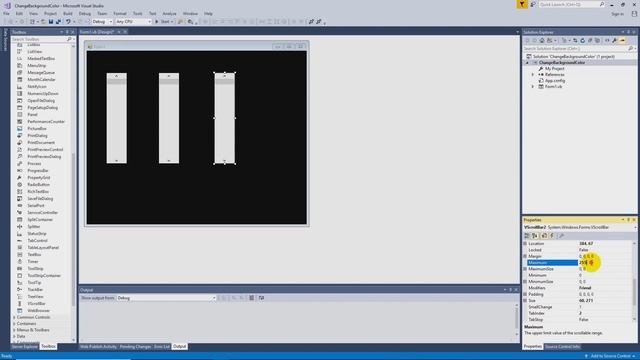Expand the Size property row

point(525,300)
